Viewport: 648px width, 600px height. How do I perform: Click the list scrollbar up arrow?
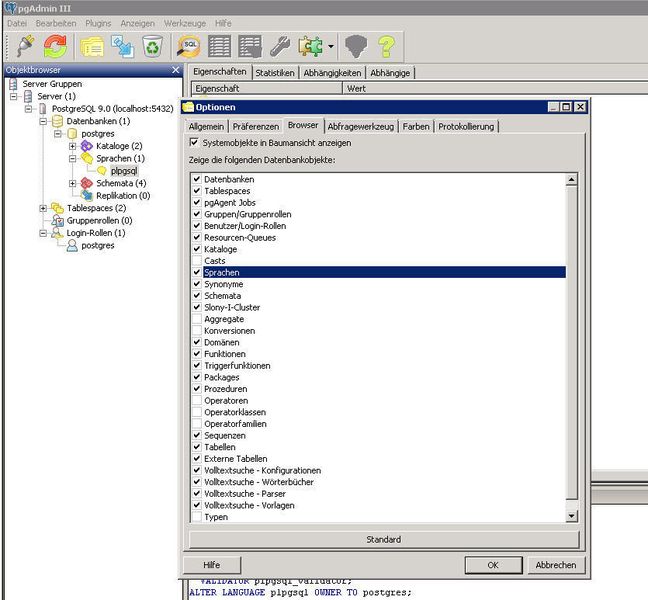click(571, 179)
